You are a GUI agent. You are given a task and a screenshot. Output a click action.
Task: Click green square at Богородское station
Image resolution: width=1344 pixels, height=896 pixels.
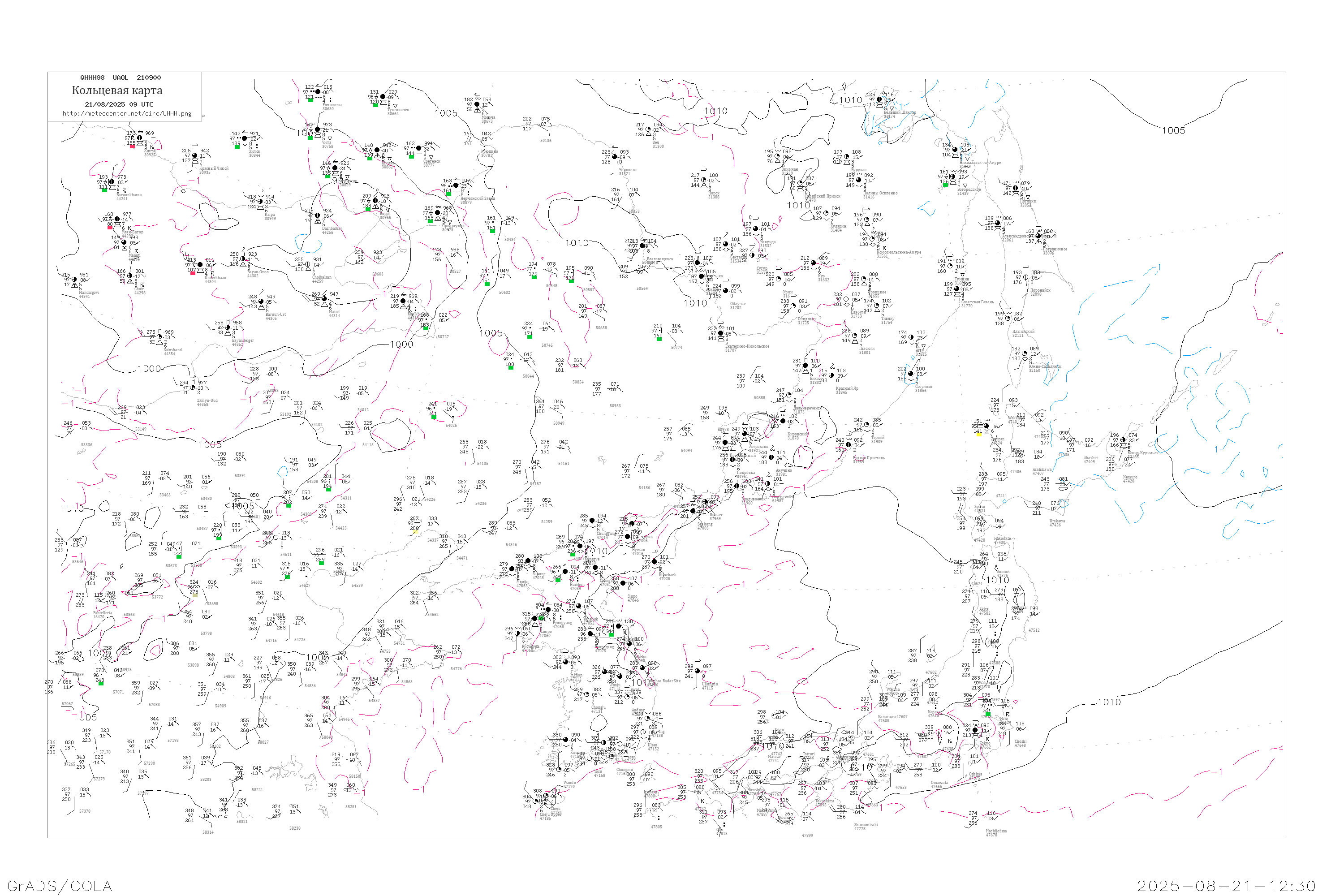(945, 185)
